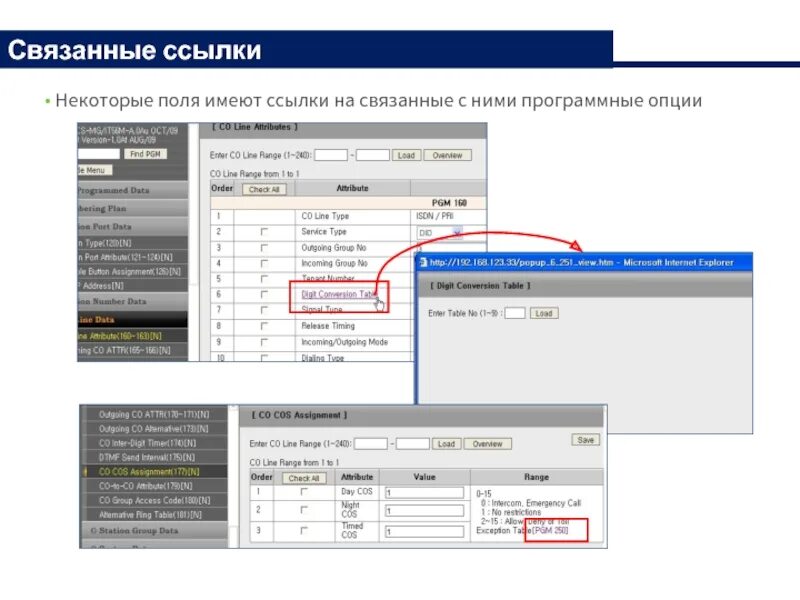Click CO Line Range start field in Attributes
The width and height of the screenshot is (800, 600).
point(331,155)
